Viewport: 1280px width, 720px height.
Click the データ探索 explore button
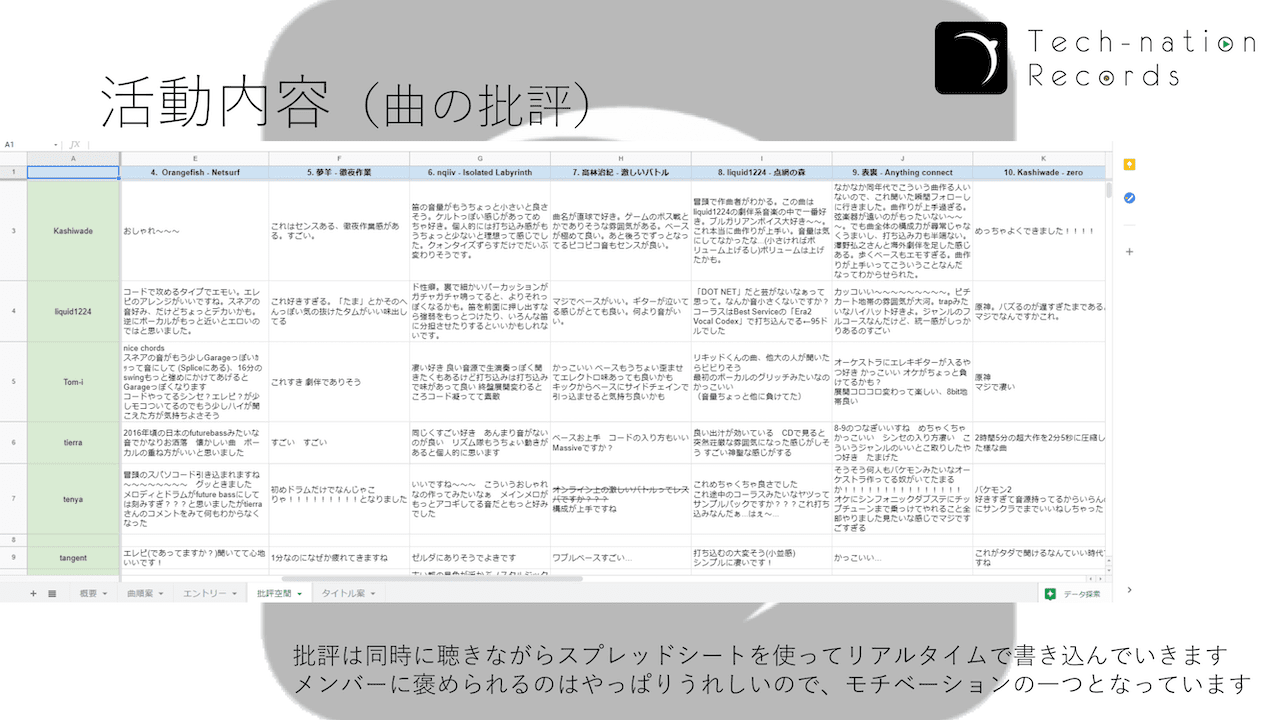[x=1081, y=593]
